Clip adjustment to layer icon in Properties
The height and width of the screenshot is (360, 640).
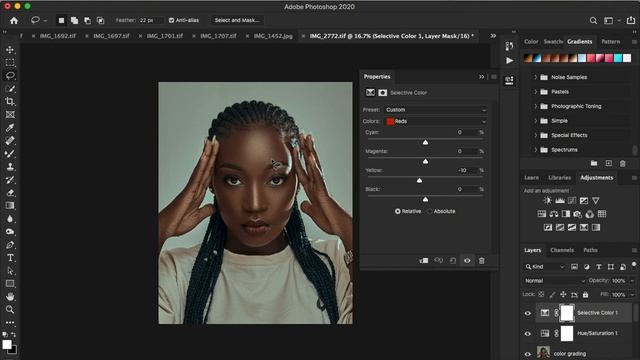click(424, 260)
